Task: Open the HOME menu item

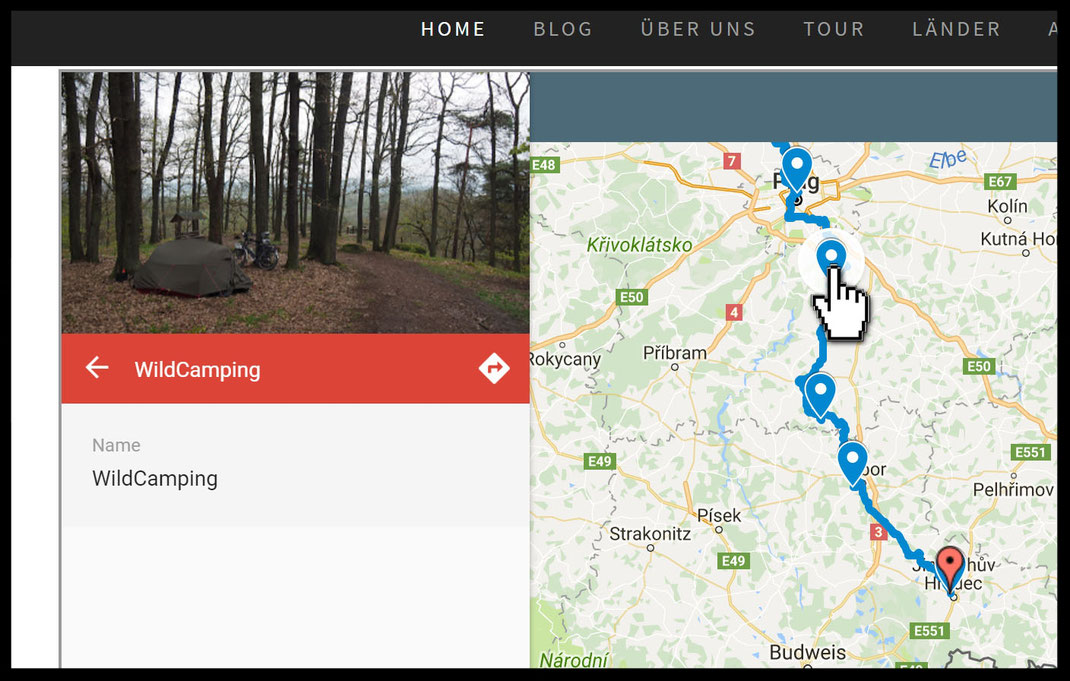Action: click(453, 29)
